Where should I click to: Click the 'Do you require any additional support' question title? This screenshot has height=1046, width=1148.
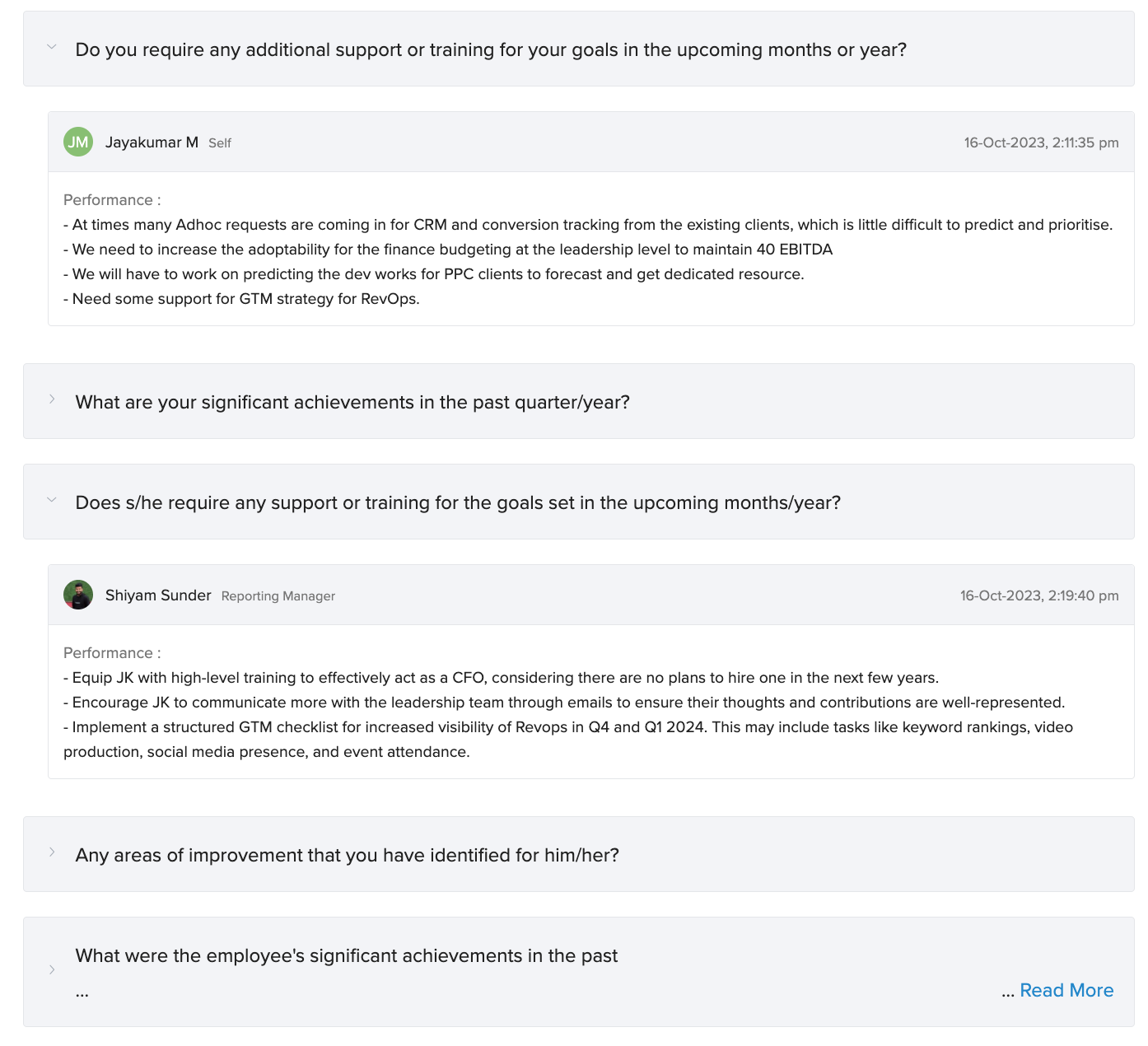(491, 49)
